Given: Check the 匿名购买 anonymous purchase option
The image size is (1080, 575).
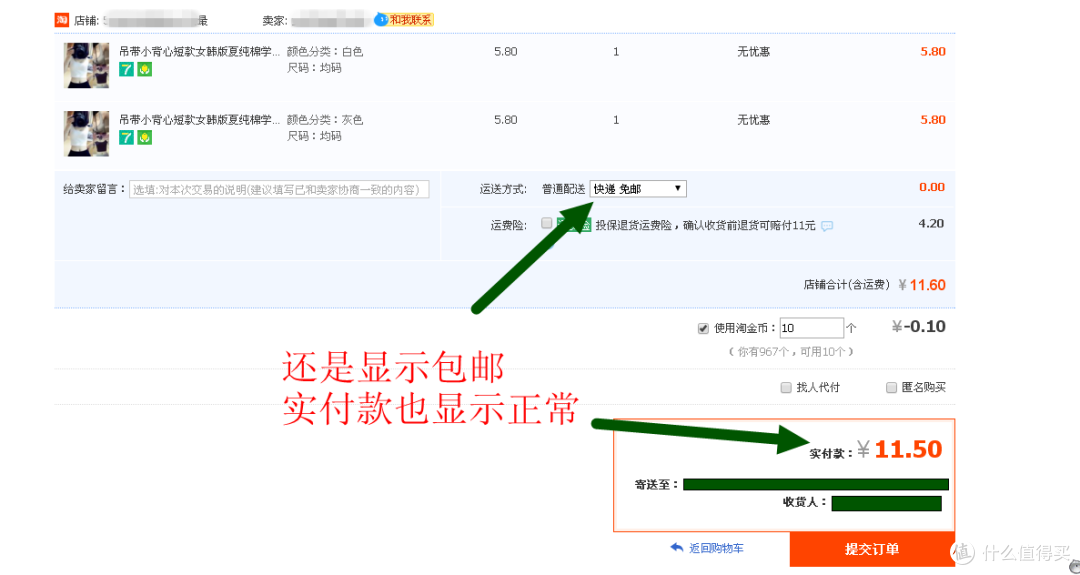Looking at the screenshot, I should coord(891,388).
